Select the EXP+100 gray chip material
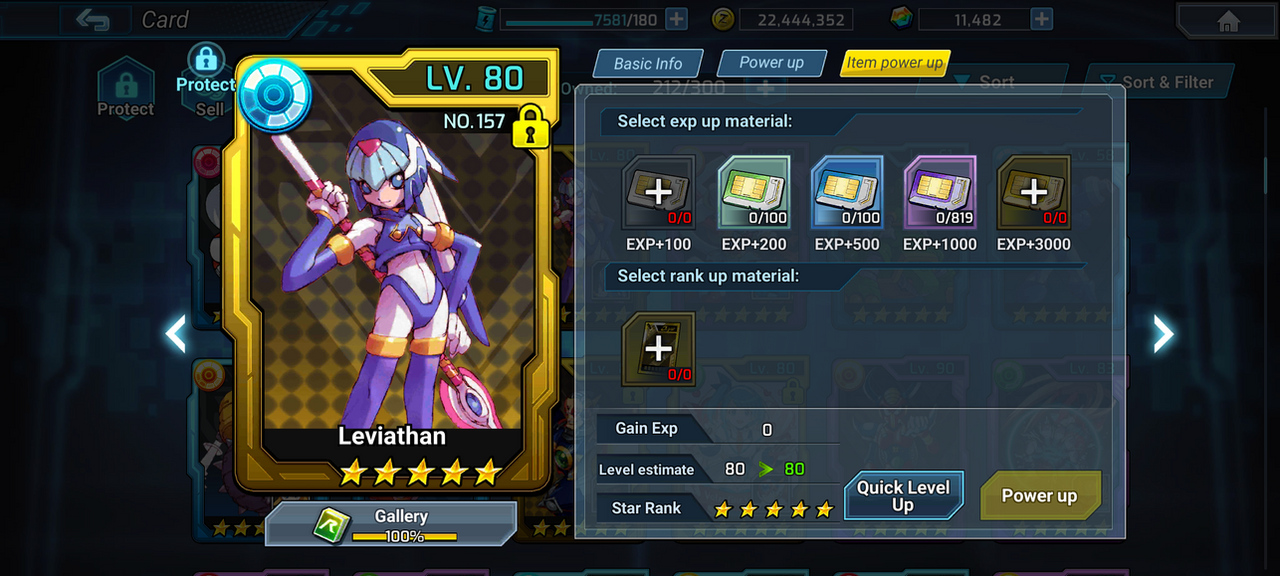Image resolution: width=1280 pixels, height=576 pixels. [658, 192]
